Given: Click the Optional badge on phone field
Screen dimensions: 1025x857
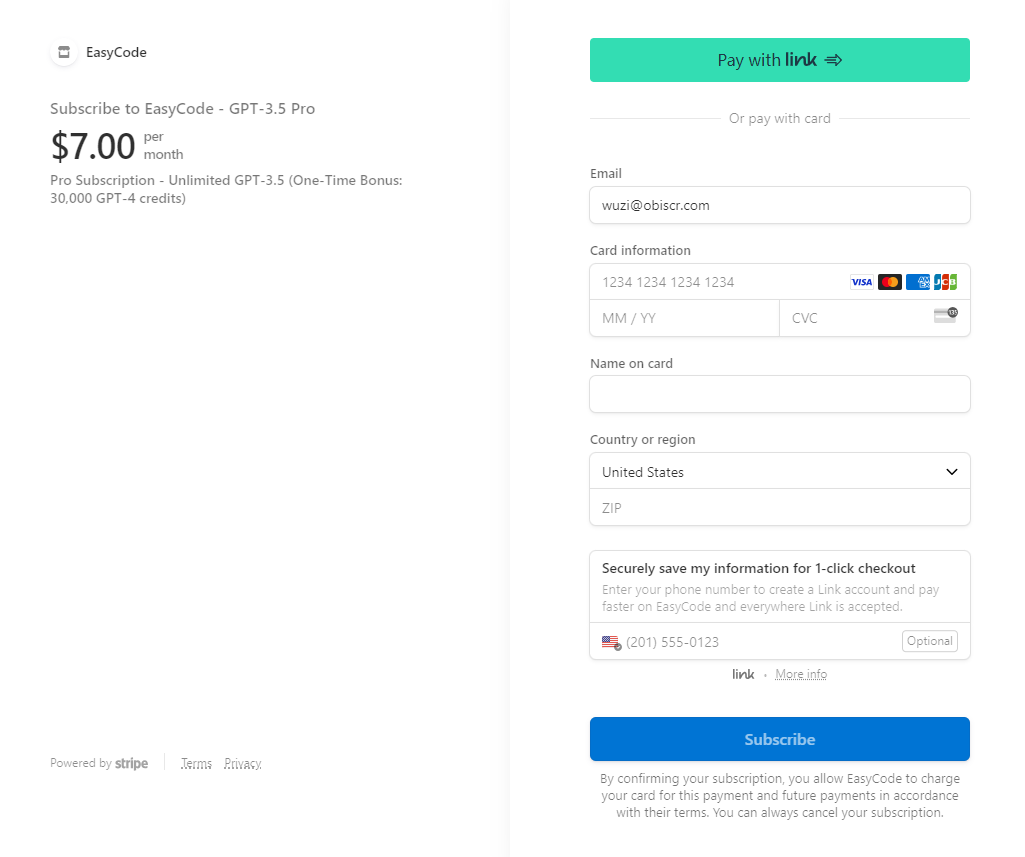Looking at the screenshot, I should click(x=929, y=640).
